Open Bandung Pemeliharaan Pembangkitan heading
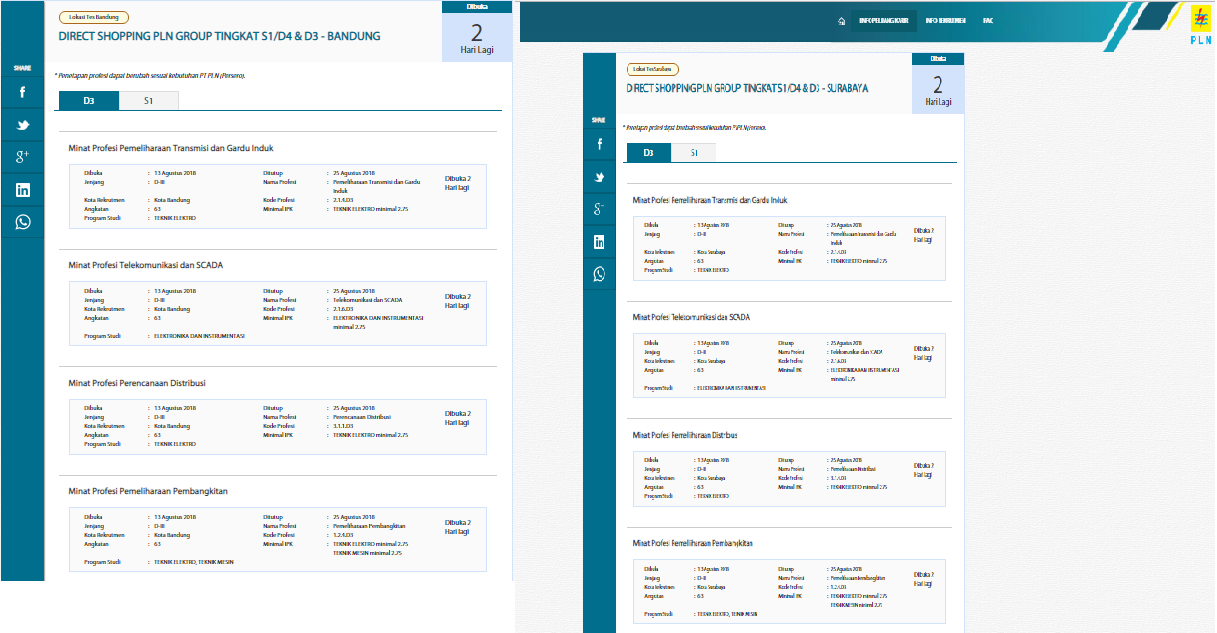 (x=148, y=491)
